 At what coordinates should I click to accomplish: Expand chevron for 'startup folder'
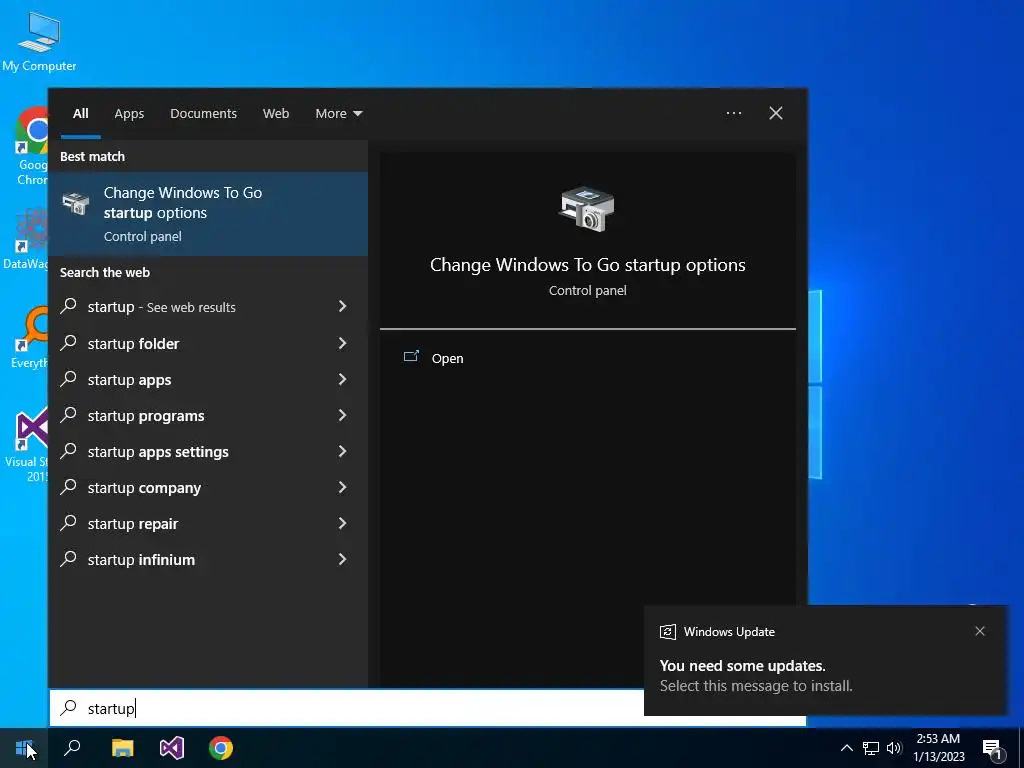(x=342, y=343)
